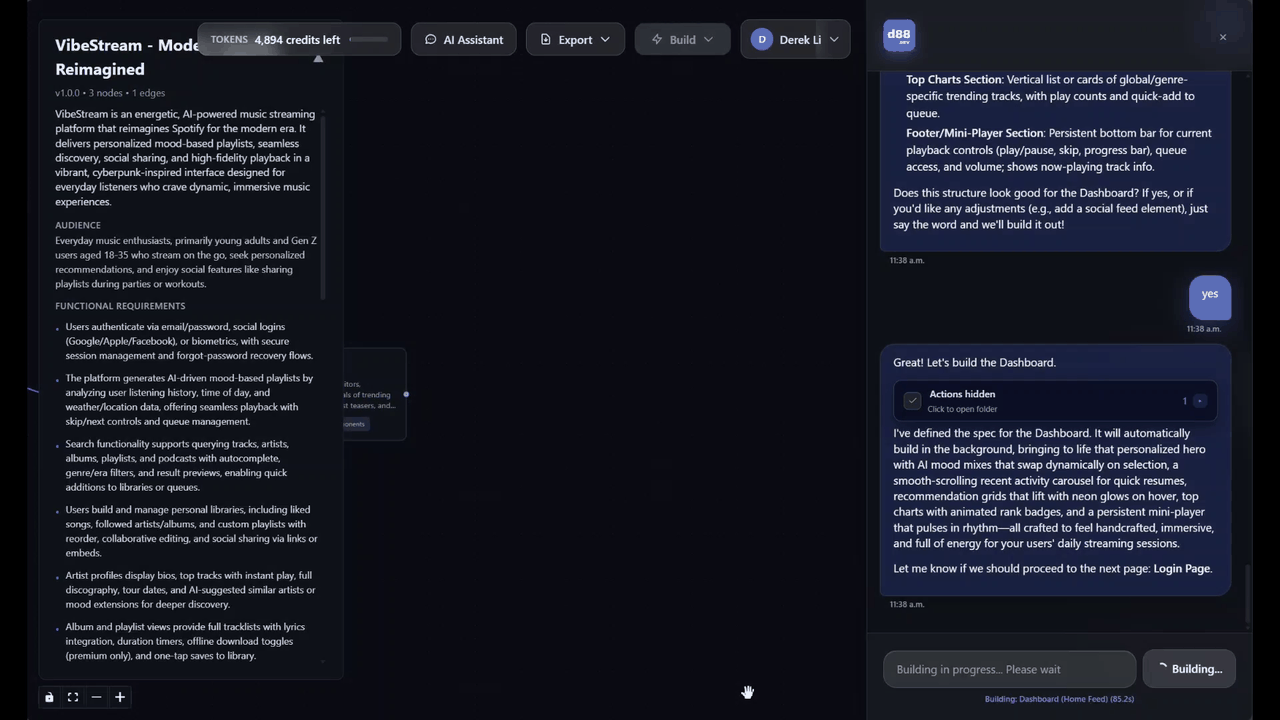Toggle the tokens credits indicator switch
The height and width of the screenshot is (720, 1280).
tap(368, 39)
